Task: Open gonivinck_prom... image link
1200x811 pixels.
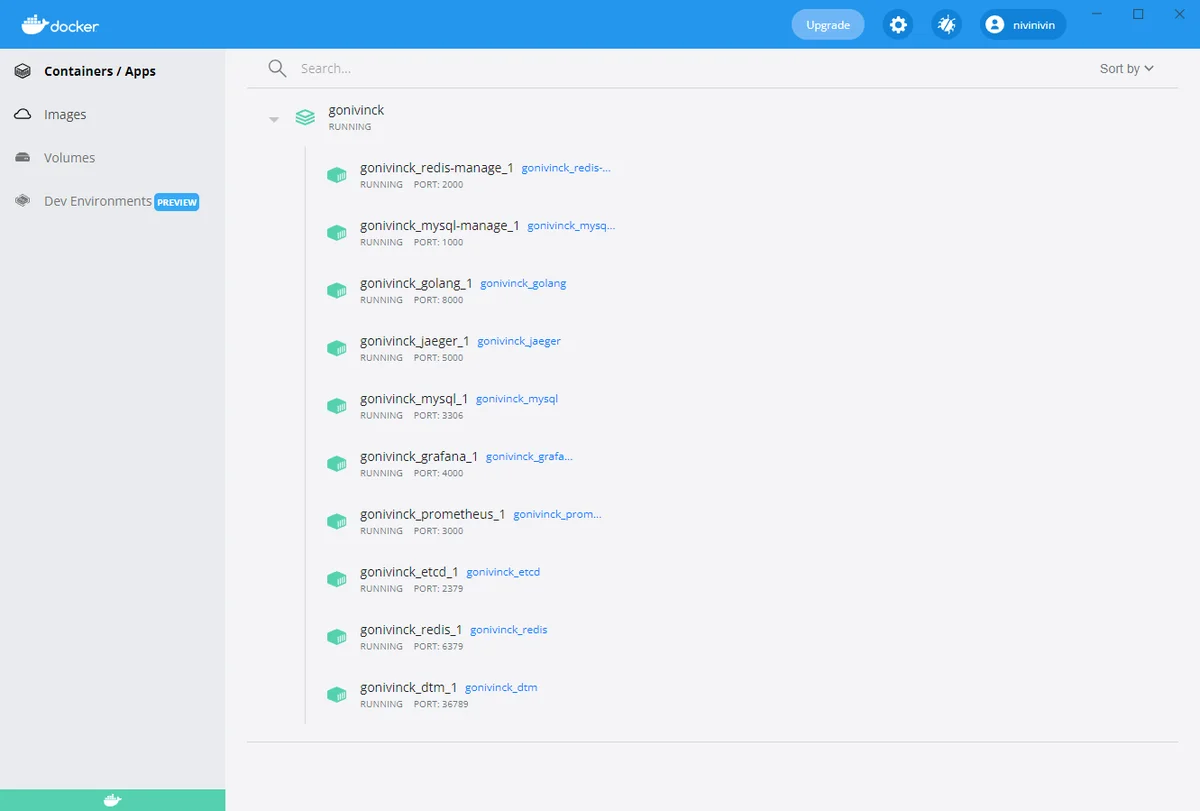Action: (558, 514)
